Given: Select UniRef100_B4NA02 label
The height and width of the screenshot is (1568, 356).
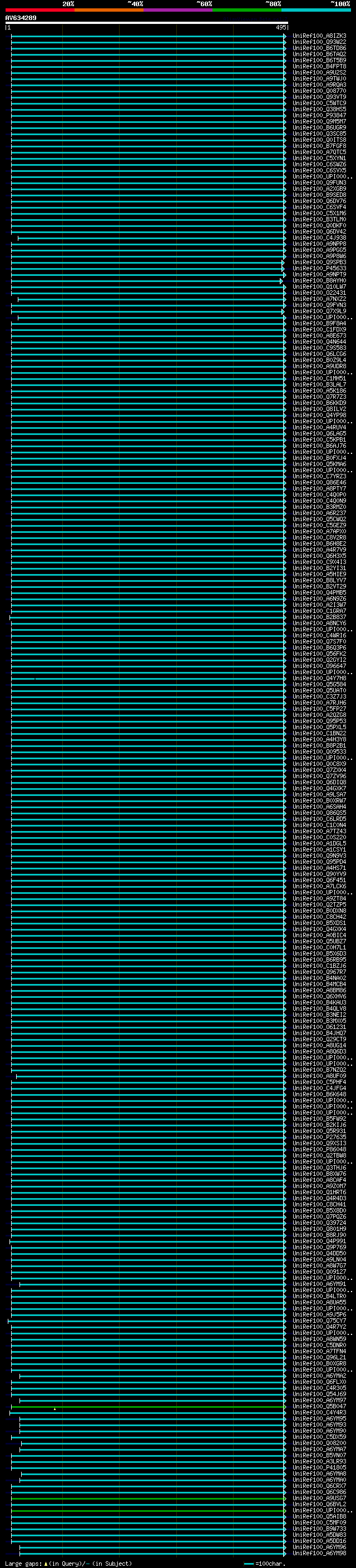Looking at the screenshot, I should pyautogui.click(x=319, y=978).
